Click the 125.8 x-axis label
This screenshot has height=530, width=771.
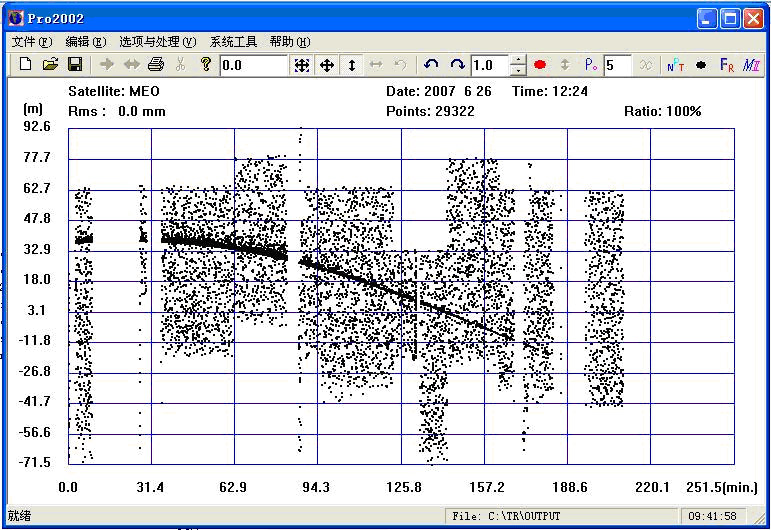tap(404, 487)
